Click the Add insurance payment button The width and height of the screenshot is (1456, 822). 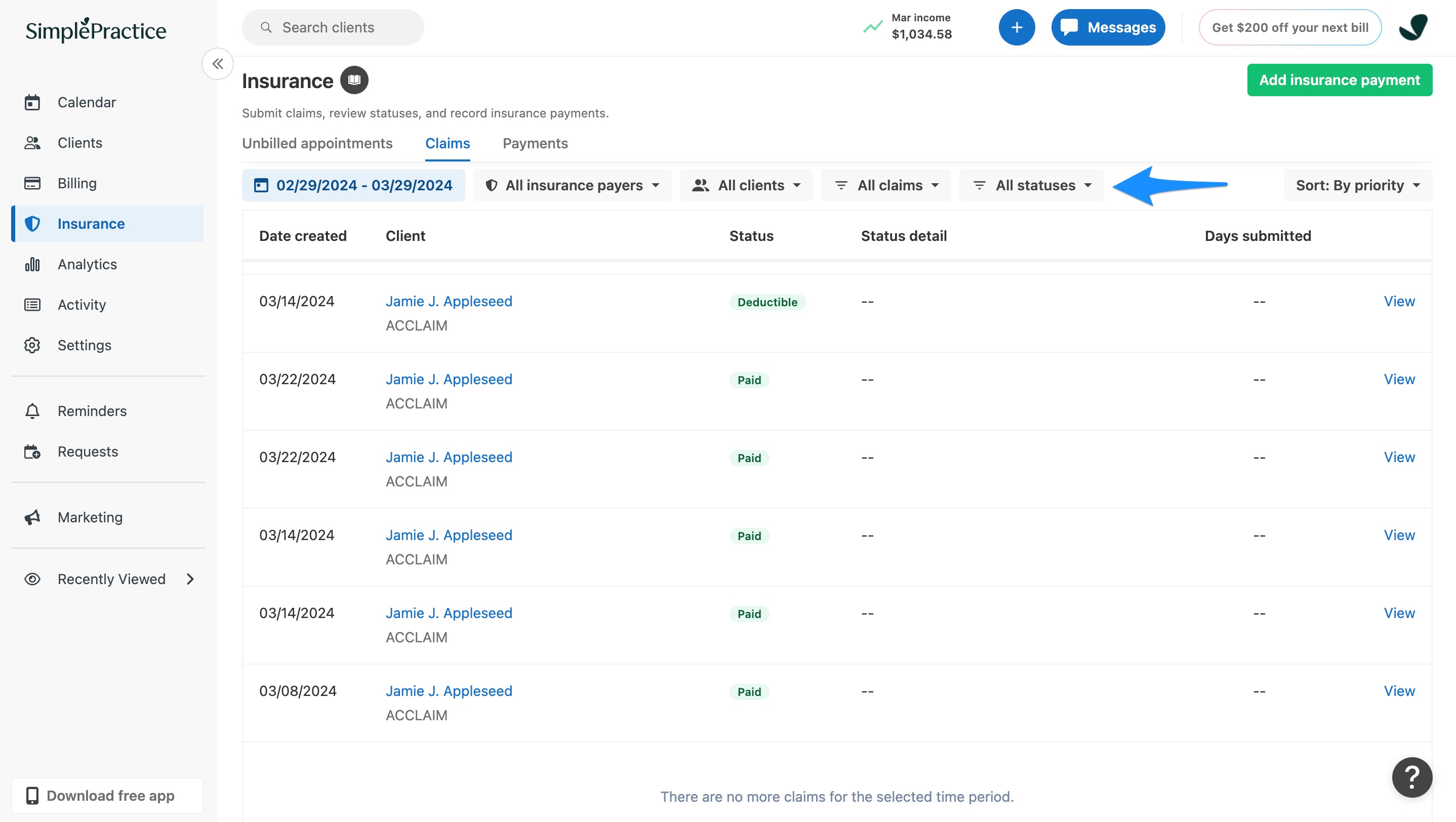point(1340,80)
